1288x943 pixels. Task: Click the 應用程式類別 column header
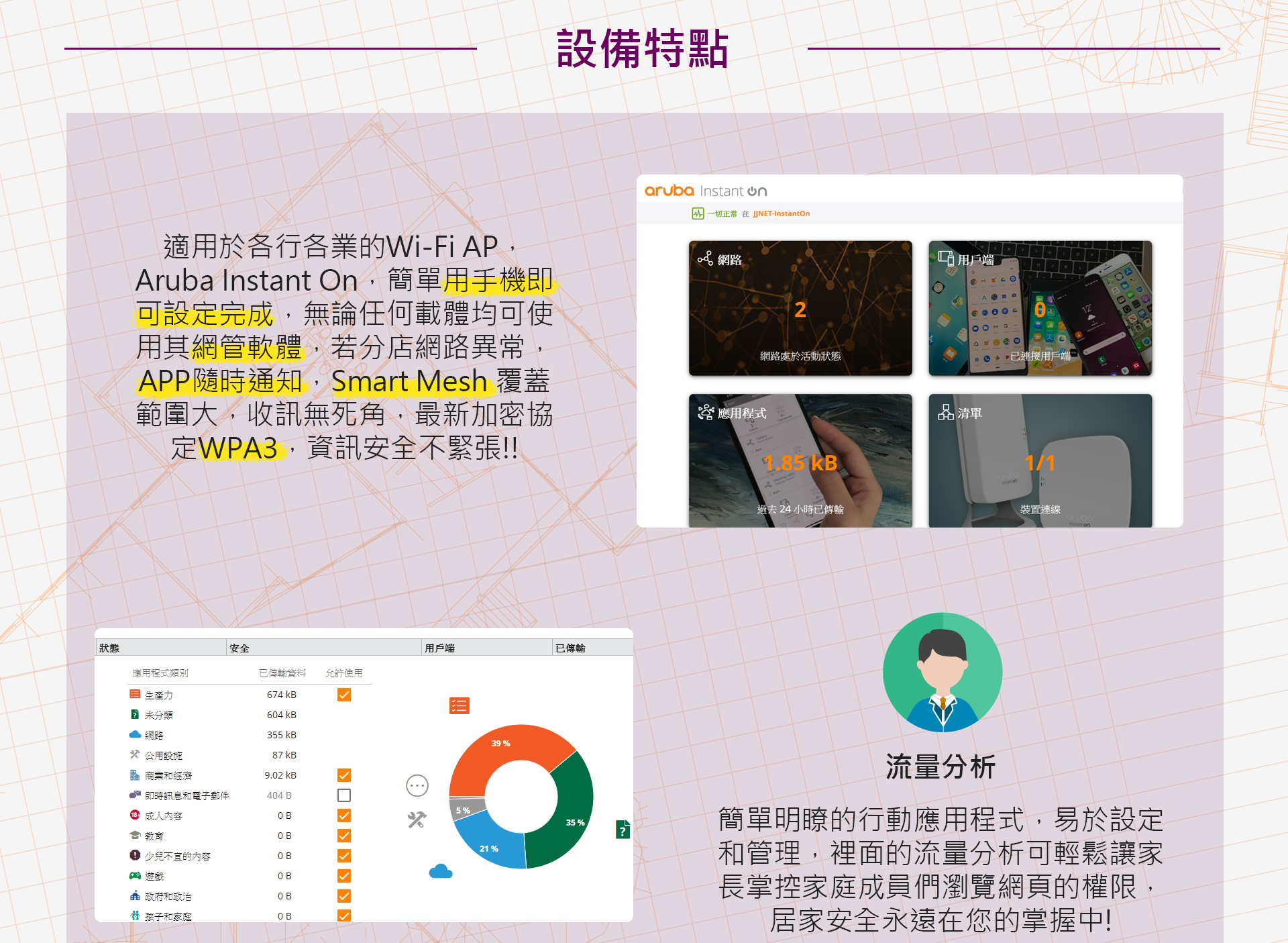[x=160, y=673]
